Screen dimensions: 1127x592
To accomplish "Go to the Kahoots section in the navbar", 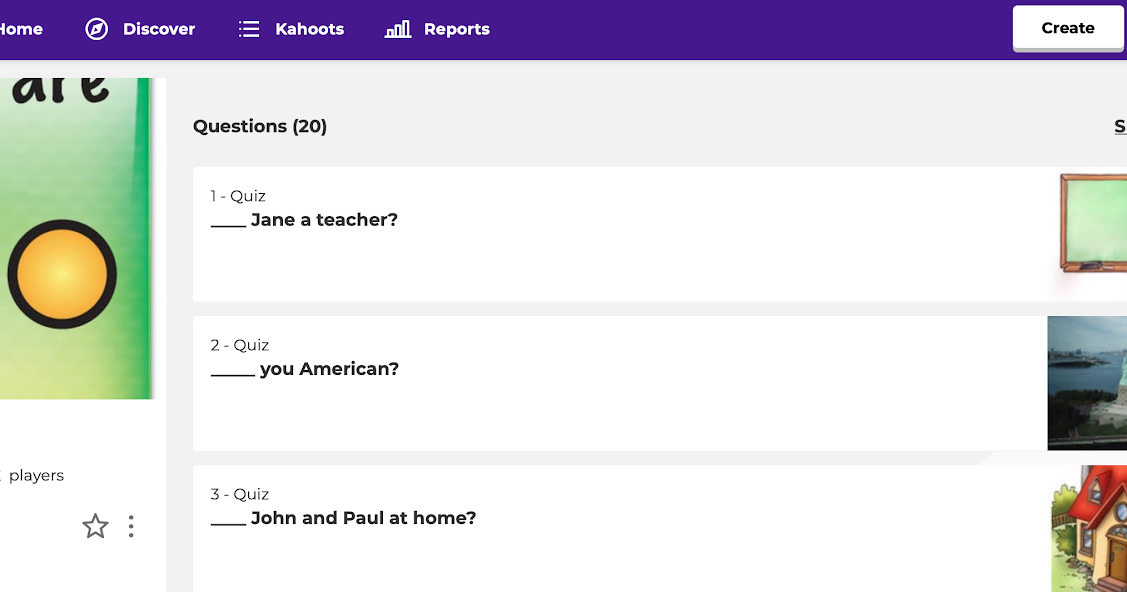I will tap(308, 29).
